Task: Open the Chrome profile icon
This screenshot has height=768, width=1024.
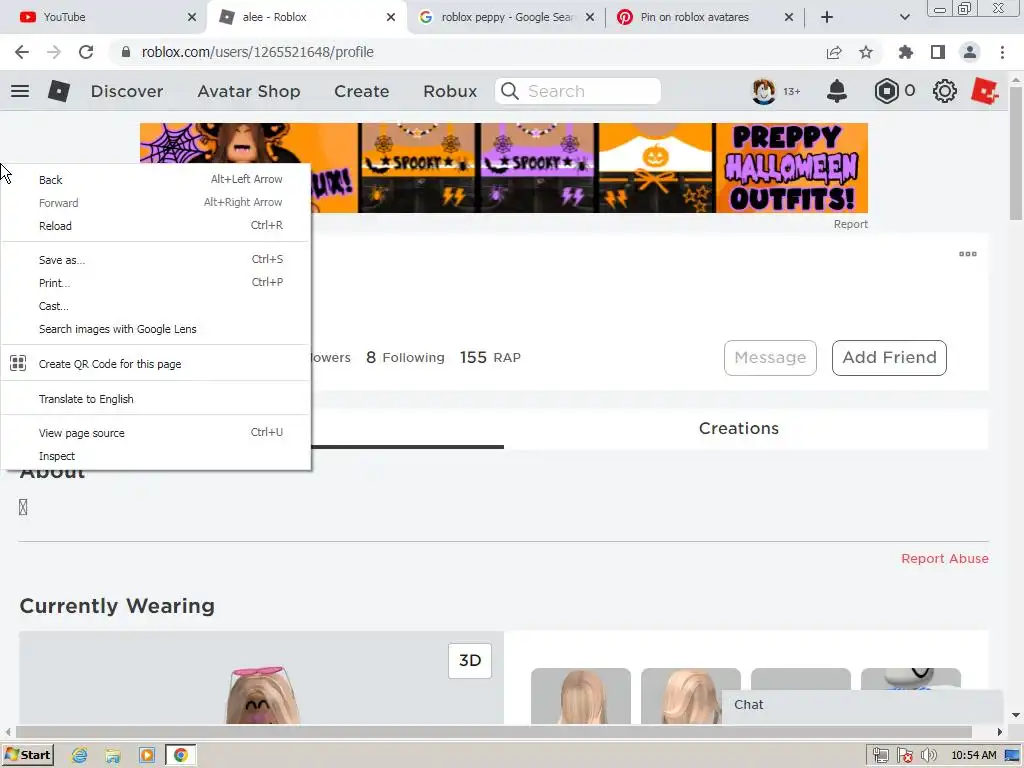Action: (x=970, y=52)
